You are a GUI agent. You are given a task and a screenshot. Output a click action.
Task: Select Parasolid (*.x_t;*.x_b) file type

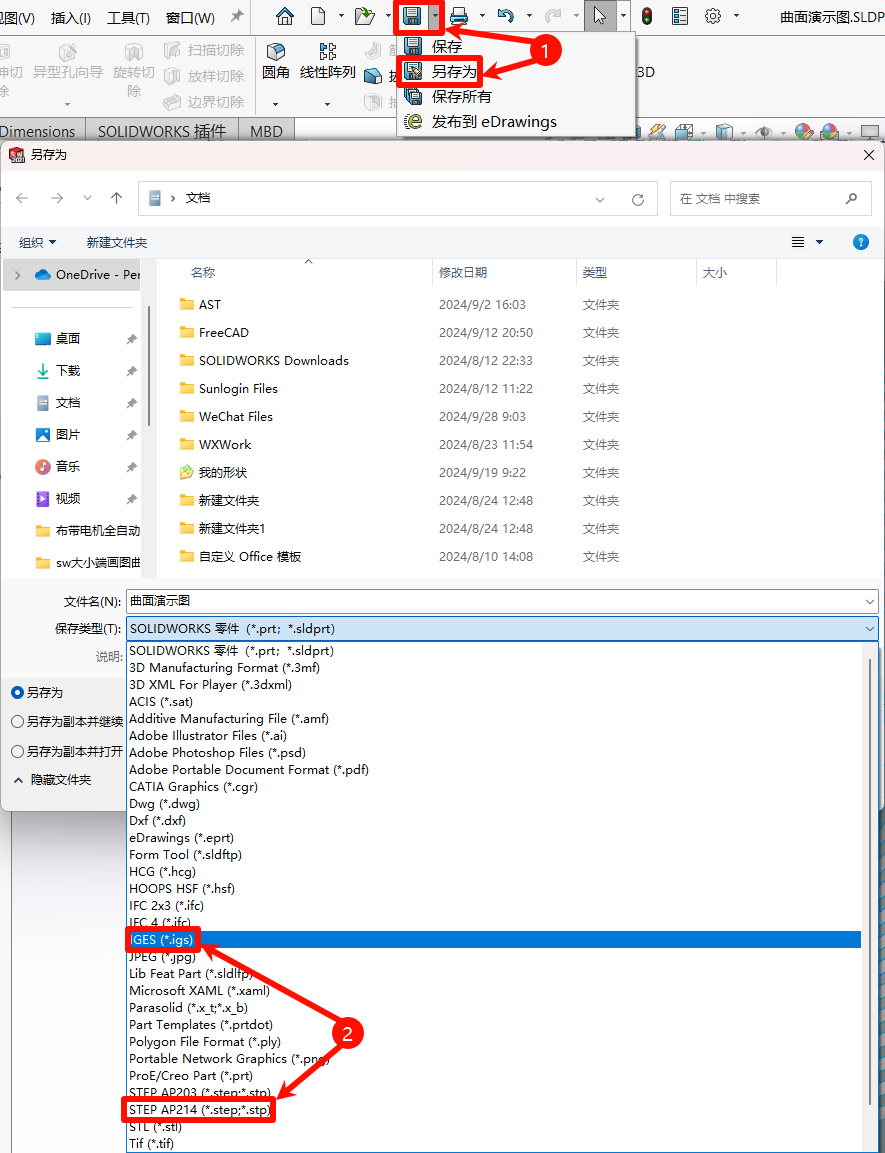click(493, 1007)
